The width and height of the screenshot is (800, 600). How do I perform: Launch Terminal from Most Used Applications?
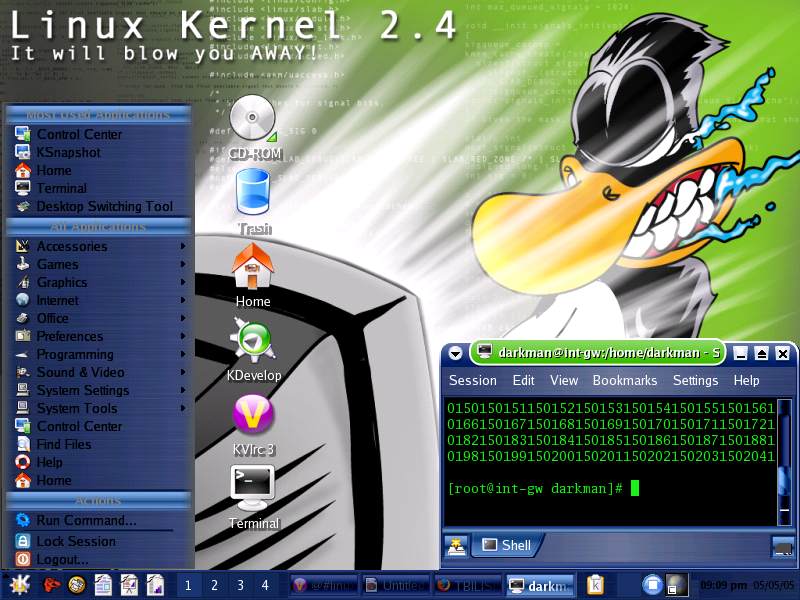[x=100, y=188]
